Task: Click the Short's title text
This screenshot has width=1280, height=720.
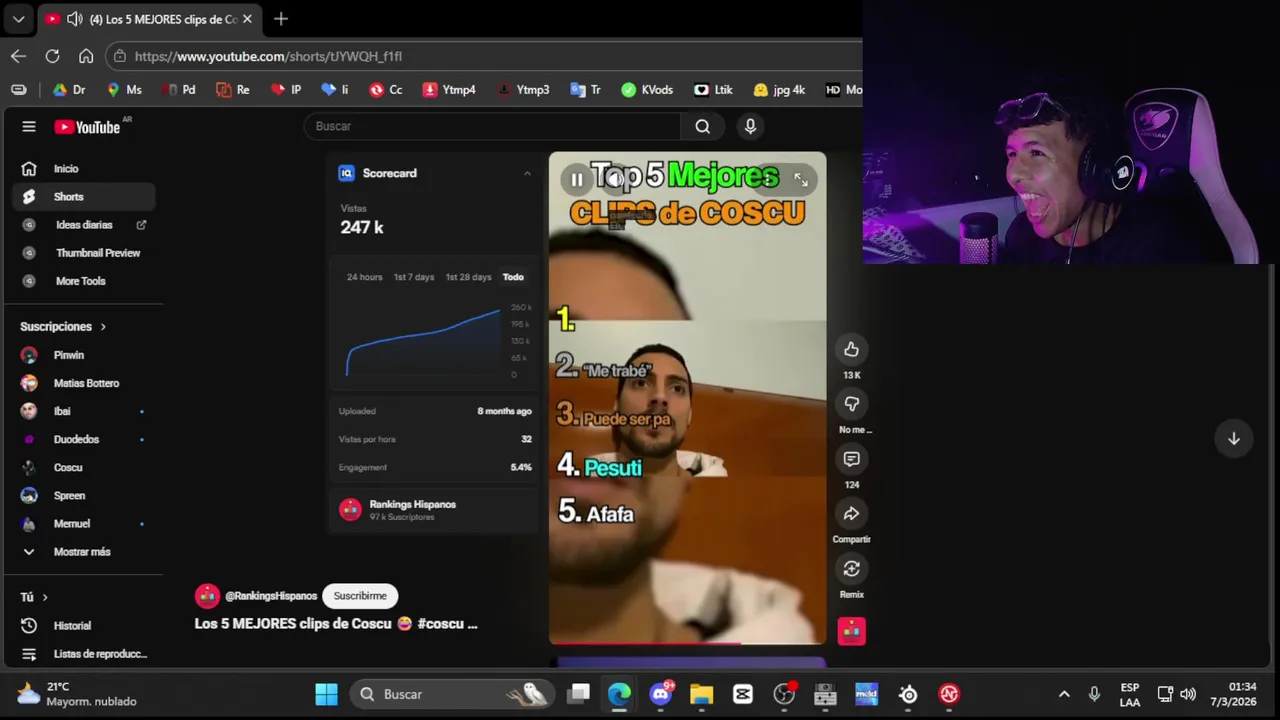Action: pos(336,623)
